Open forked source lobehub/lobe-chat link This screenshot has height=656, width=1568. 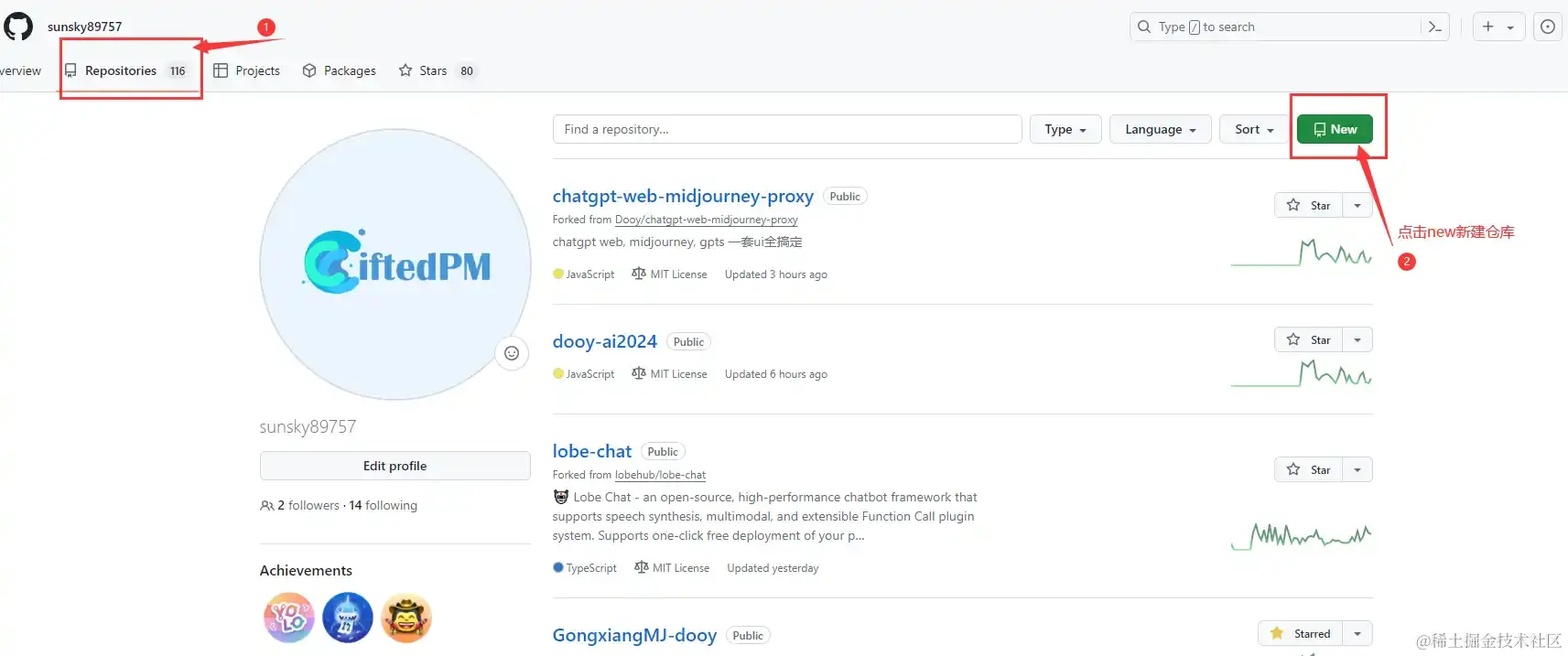click(660, 475)
